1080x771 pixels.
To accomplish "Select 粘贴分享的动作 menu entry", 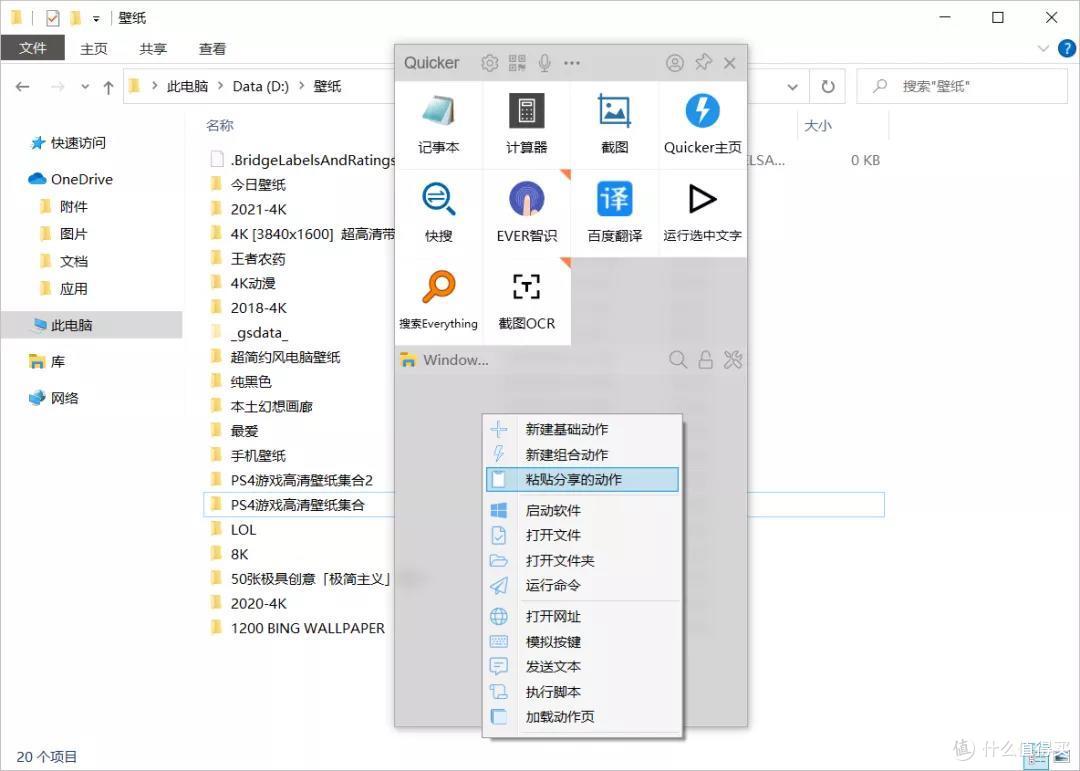I will coord(583,480).
